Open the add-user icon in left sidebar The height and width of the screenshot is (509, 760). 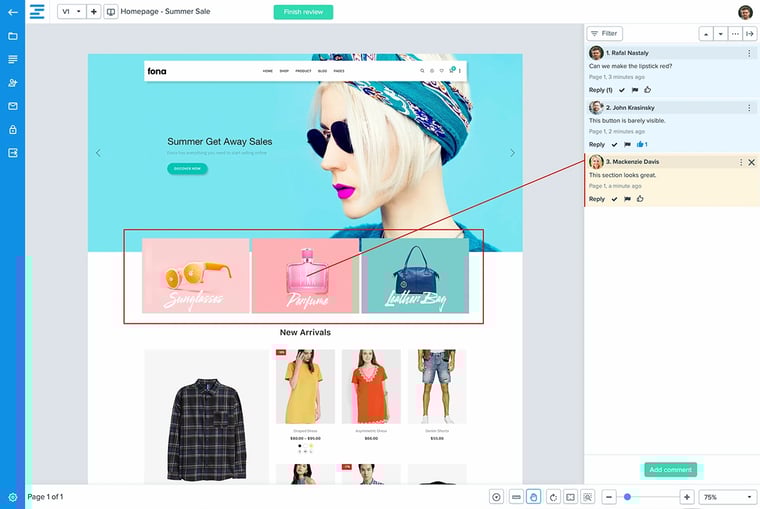[13, 83]
